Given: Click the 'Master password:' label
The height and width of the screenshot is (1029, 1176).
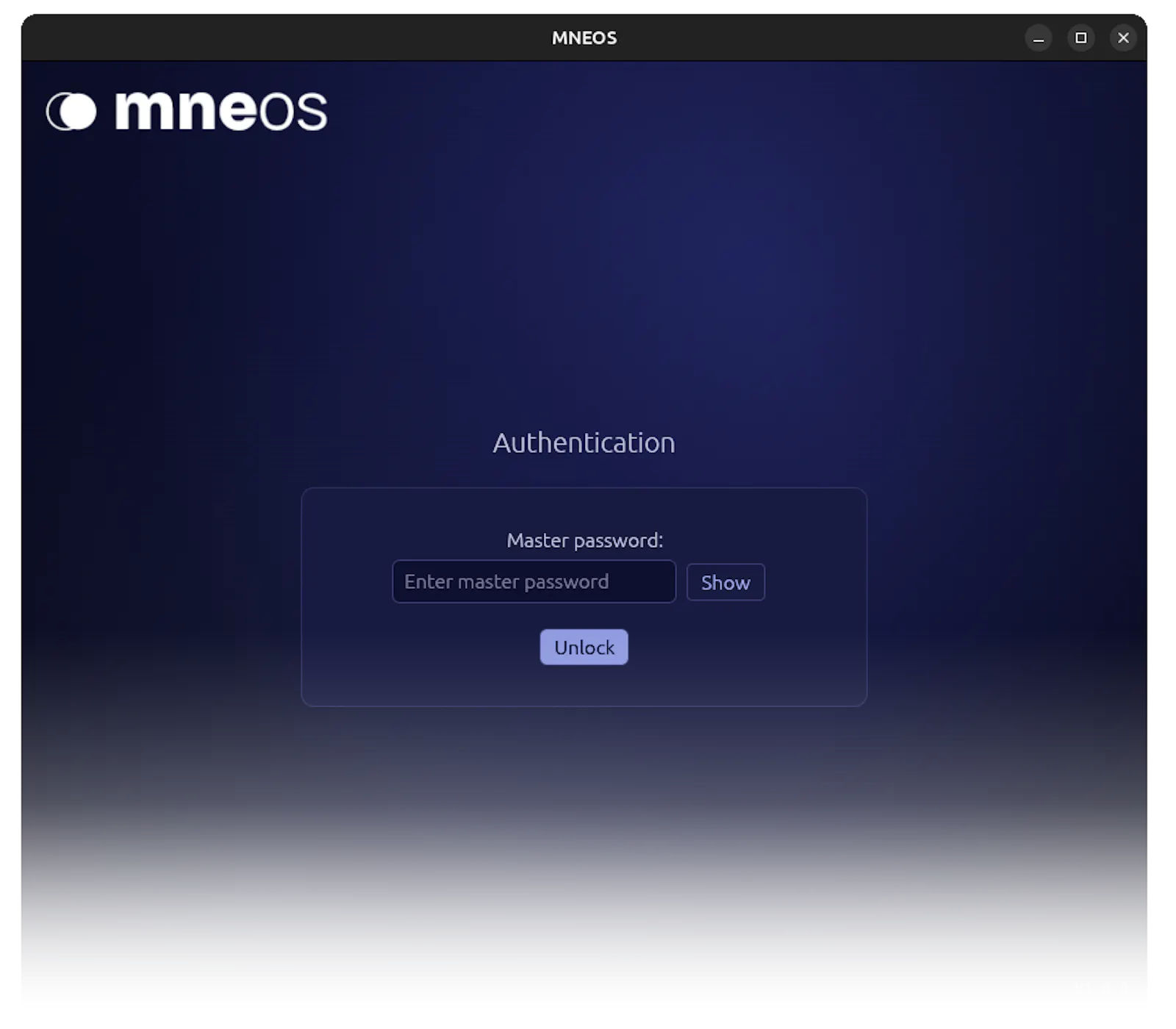Looking at the screenshot, I should pyautogui.click(x=584, y=540).
